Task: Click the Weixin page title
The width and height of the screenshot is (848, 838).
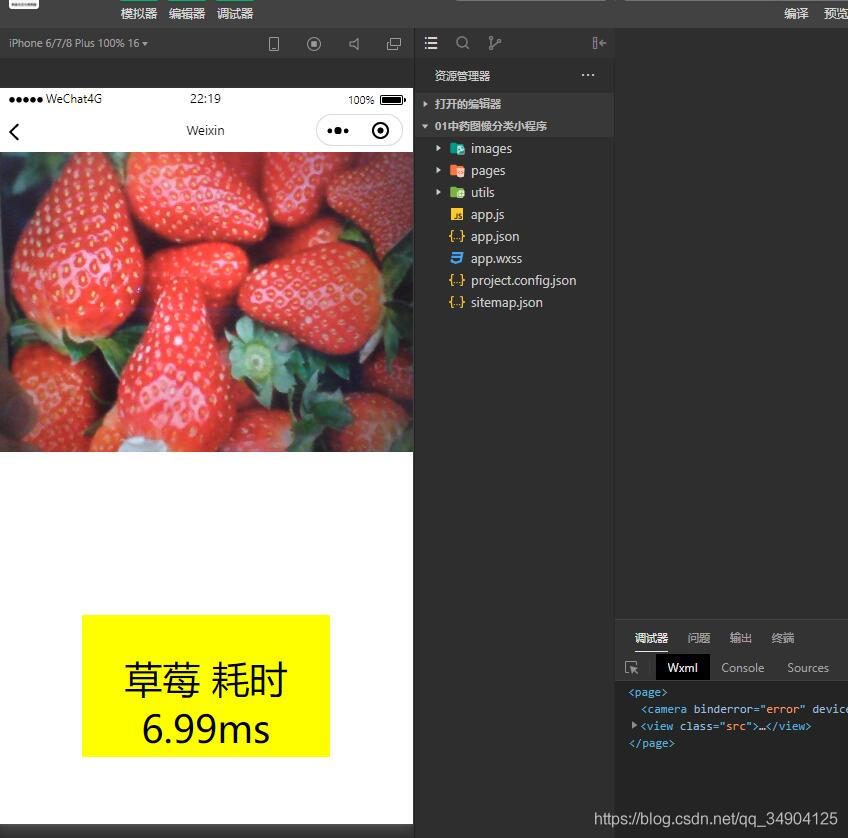Action: click(x=206, y=130)
